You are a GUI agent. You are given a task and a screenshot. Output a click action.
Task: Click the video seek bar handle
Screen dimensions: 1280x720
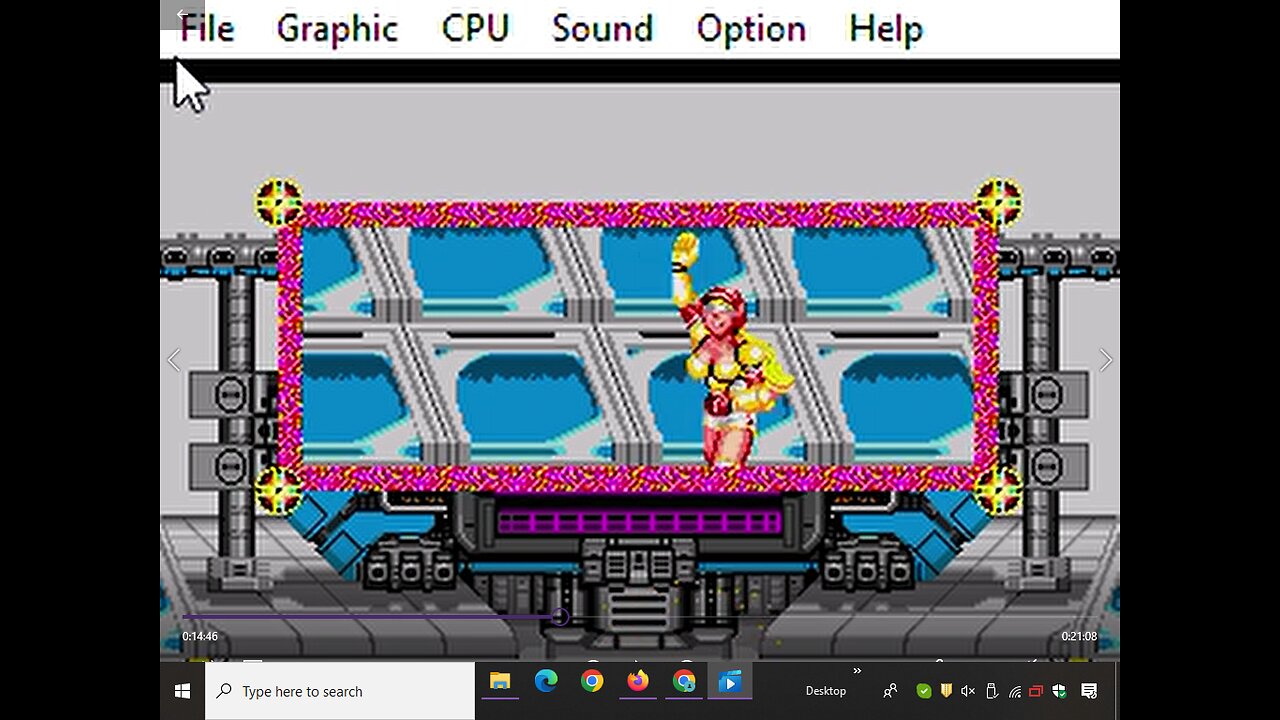pyautogui.click(x=560, y=617)
